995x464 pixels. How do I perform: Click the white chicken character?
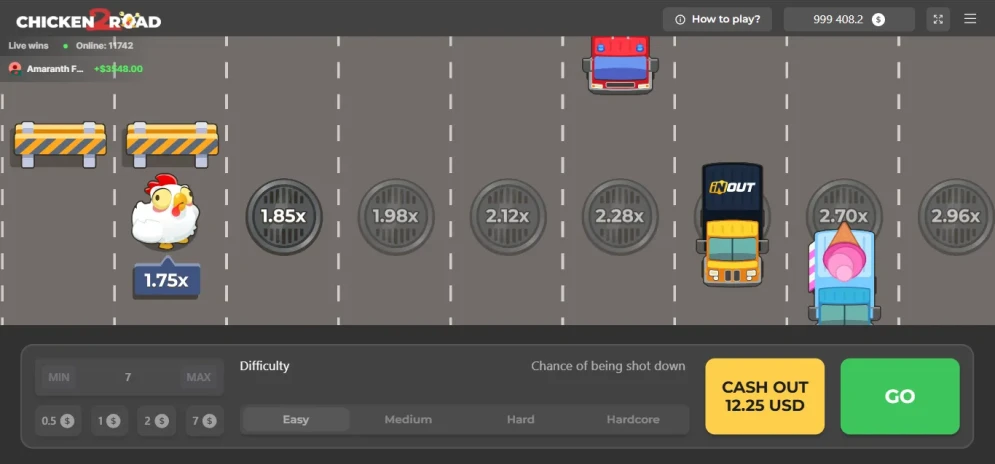coord(166,211)
